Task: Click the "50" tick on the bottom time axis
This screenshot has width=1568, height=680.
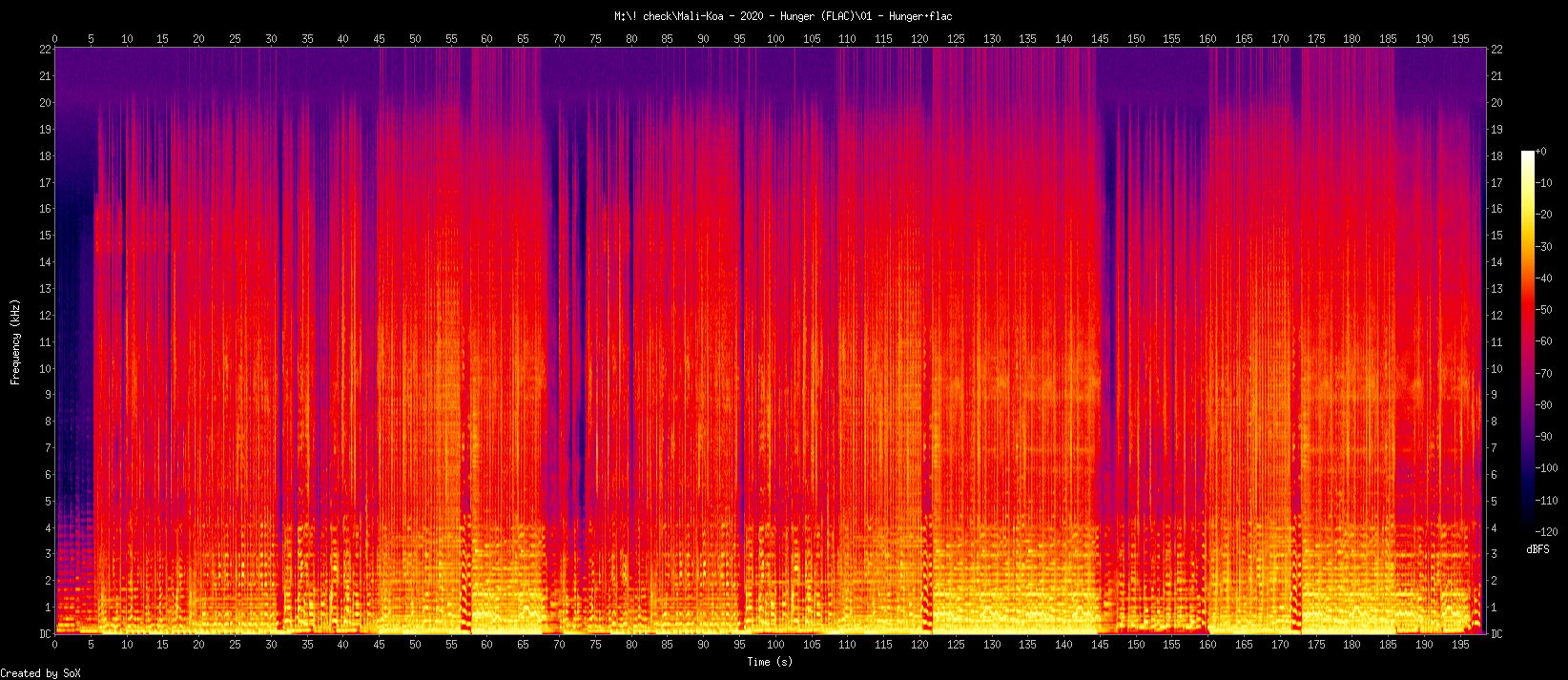Action: pos(415,645)
